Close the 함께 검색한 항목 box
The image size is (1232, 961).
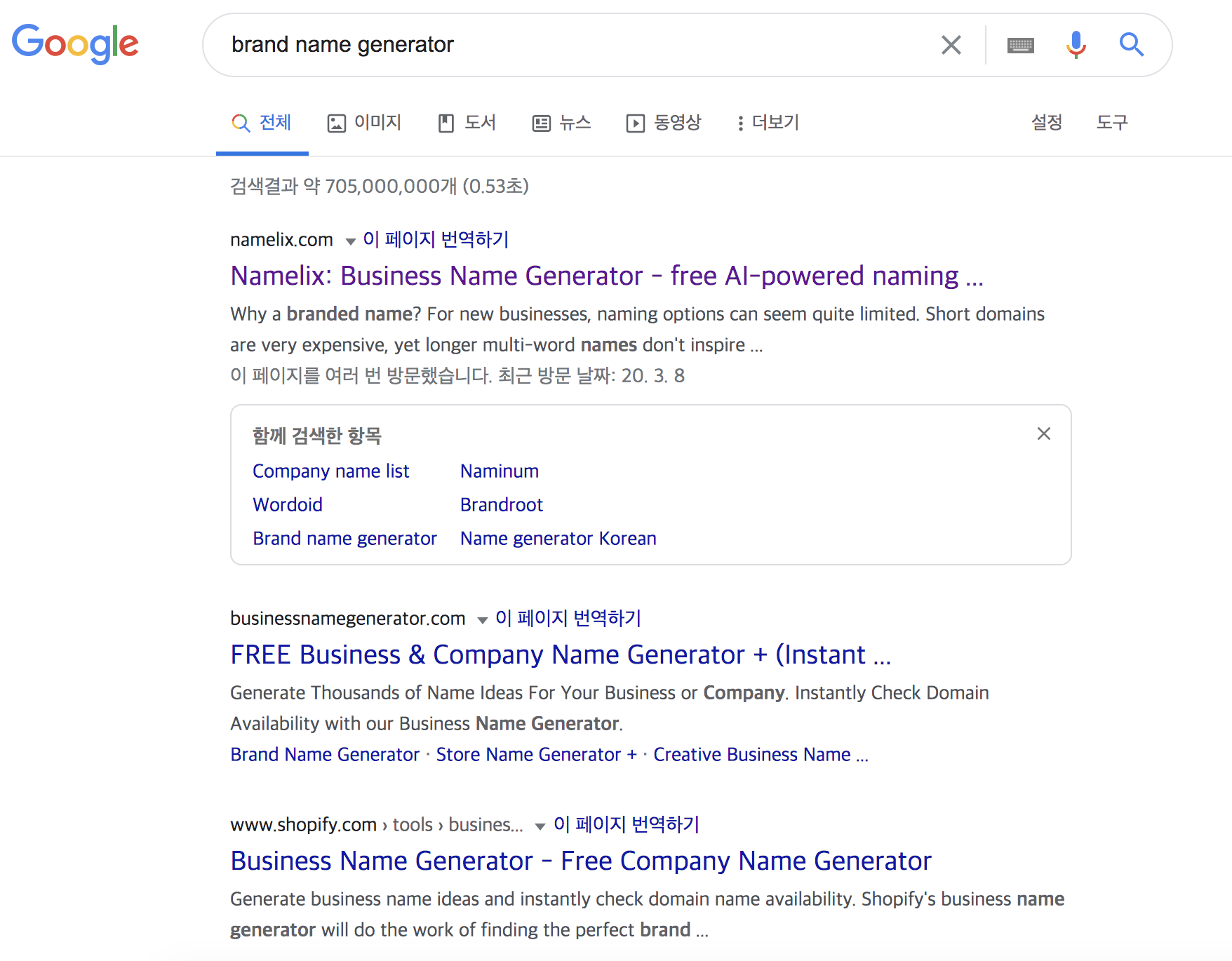[x=1043, y=434]
